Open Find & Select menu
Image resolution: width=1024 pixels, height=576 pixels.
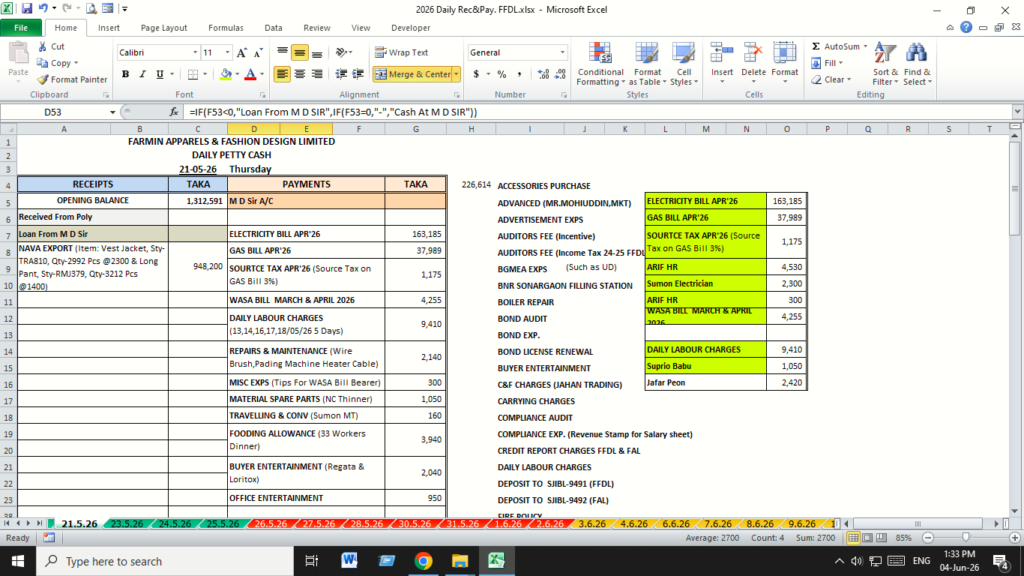[917, 63]
